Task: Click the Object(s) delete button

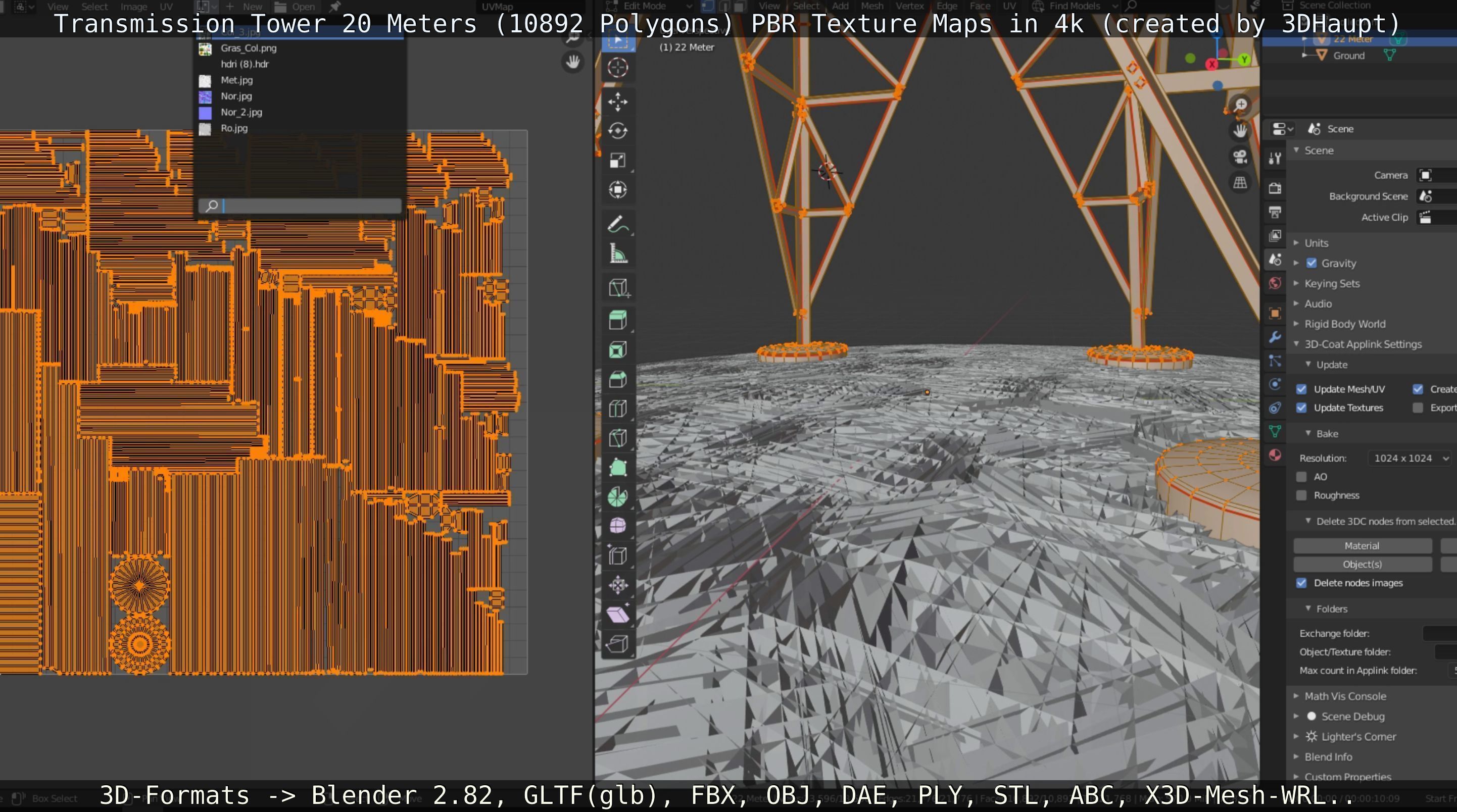Action: pos(1362,565)
